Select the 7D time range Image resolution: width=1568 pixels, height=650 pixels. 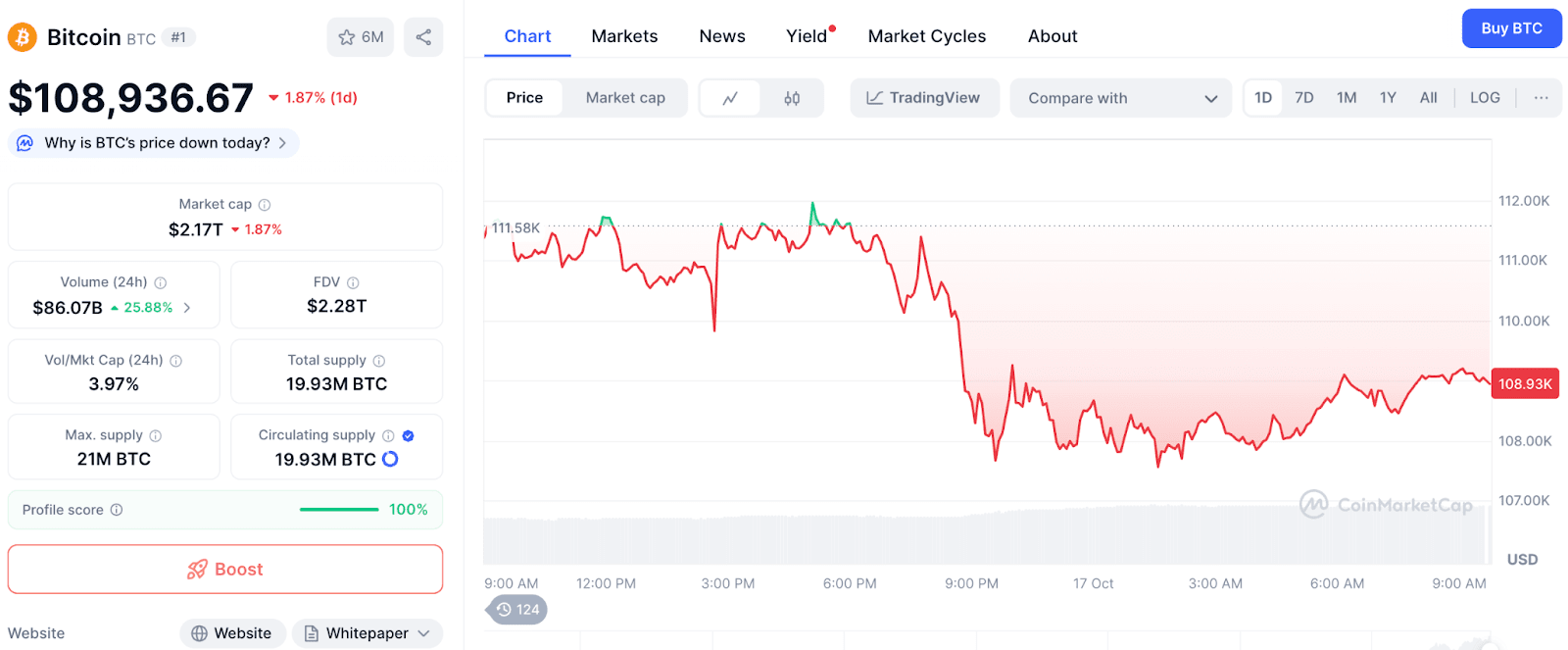[x=1303, y=98]
